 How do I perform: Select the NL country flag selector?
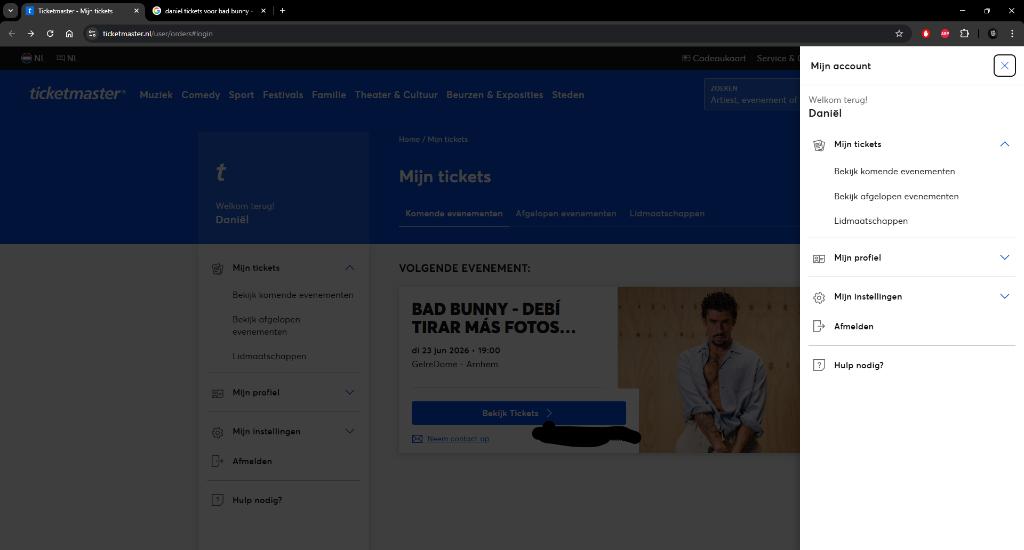pos(32,58)
